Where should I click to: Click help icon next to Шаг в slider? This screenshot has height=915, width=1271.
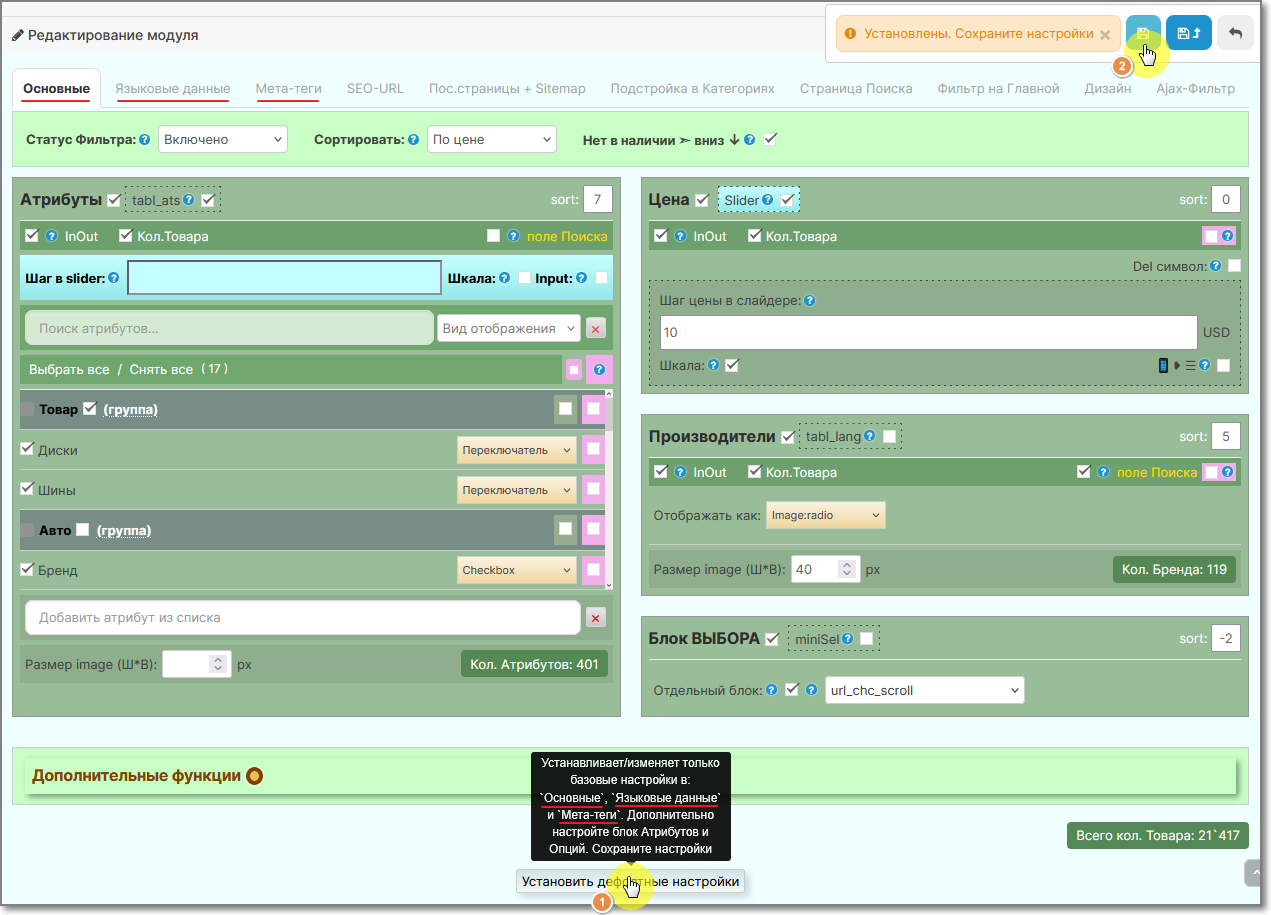[x=114, y=278]
